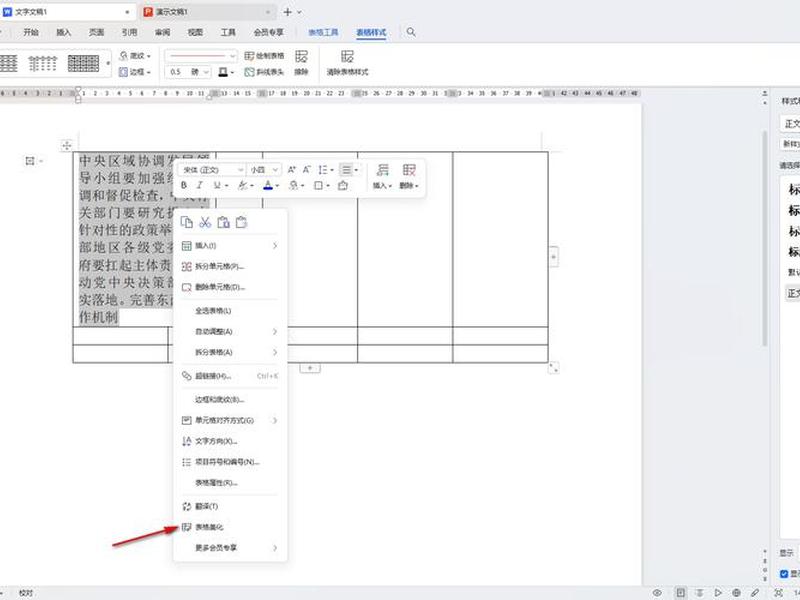Screen dimensions: 800x600
Task: Click the add column plus handle
Action: click(554, 257)
